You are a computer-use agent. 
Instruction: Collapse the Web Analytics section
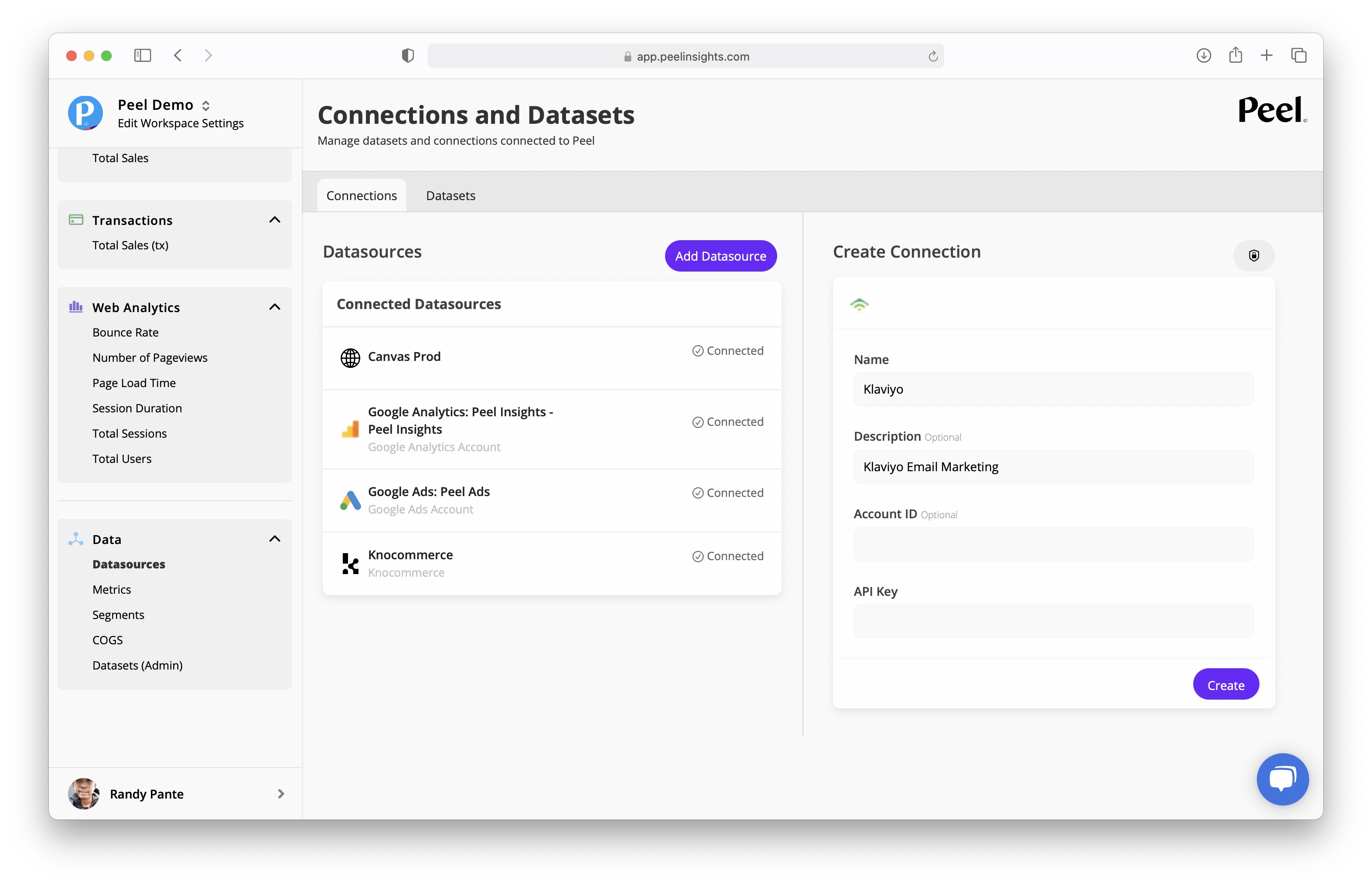tap(274, 307)
